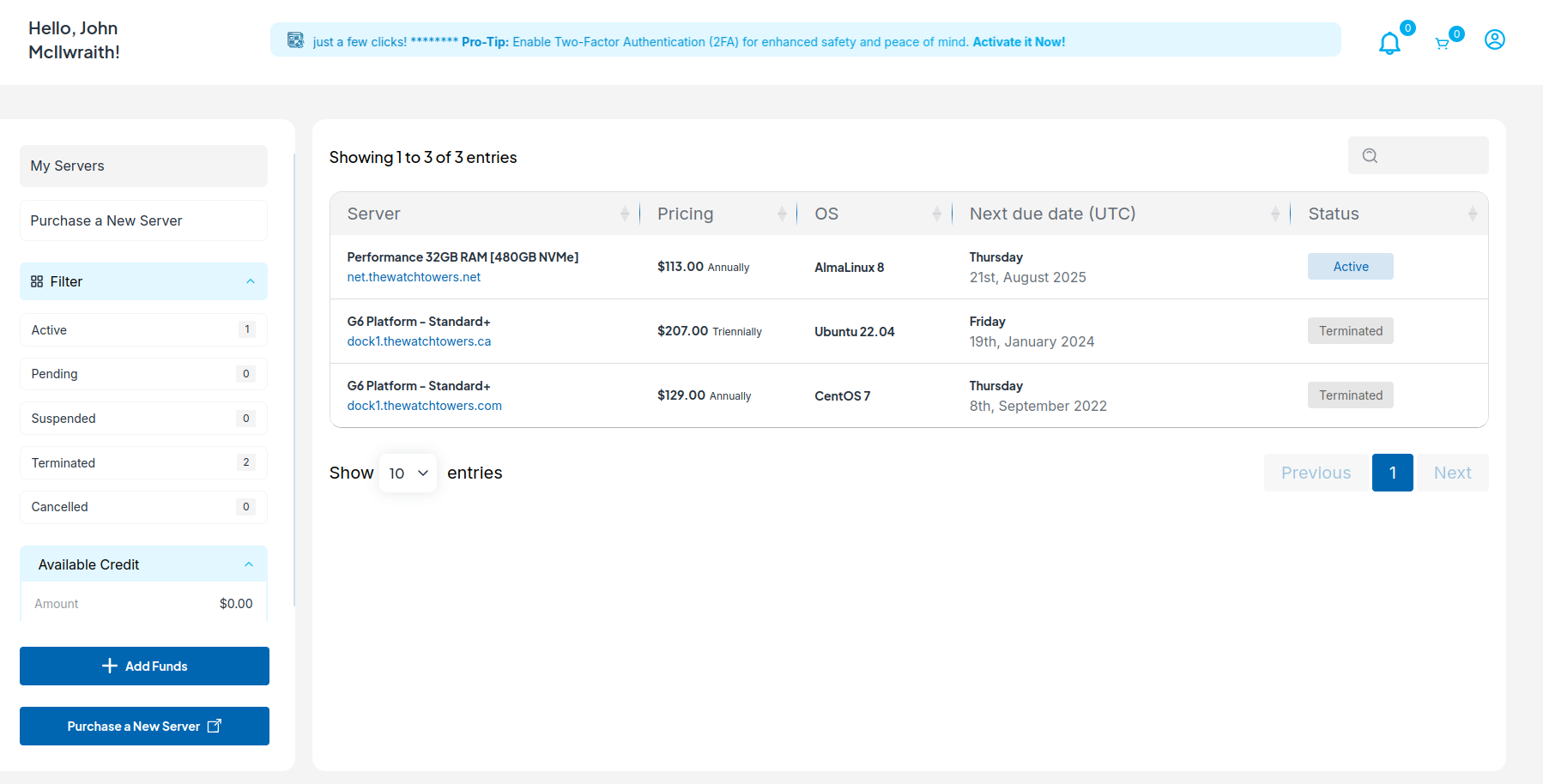Collapse the Available Credit panel
The image size is (1543, 784).
249,564
